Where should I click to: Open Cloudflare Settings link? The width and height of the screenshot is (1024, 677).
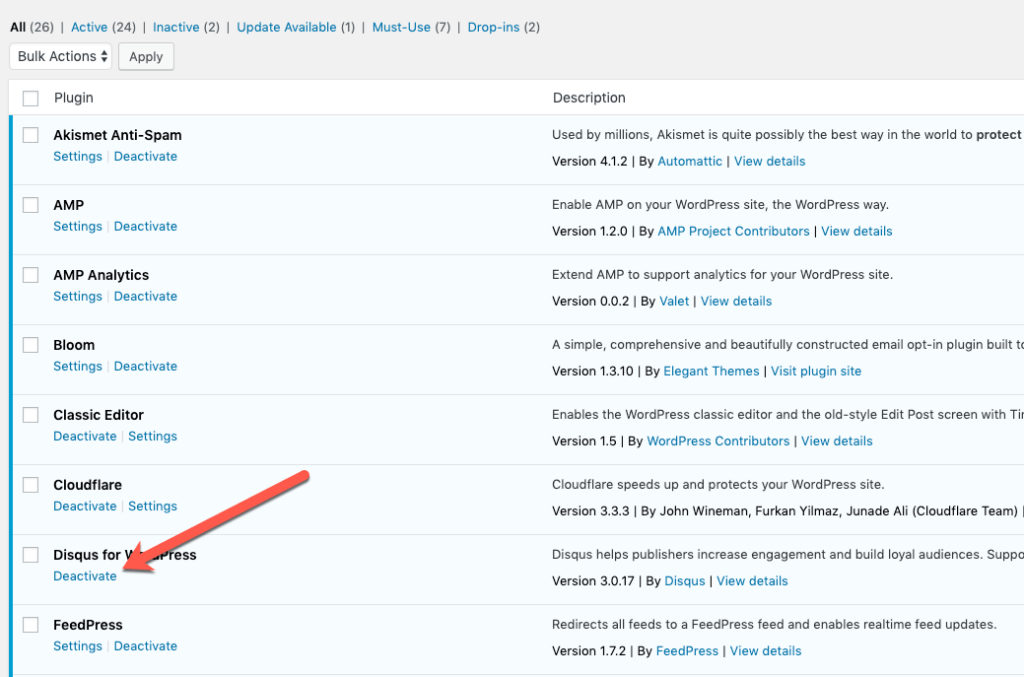(x=152, y=505)
